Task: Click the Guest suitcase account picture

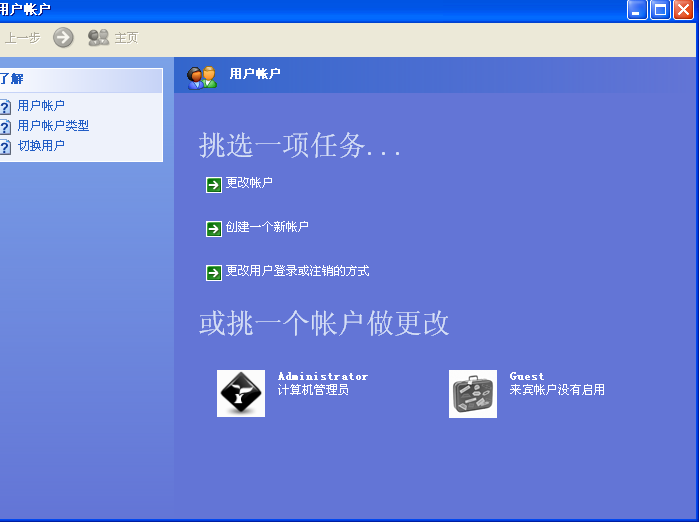Action: pos(473,394)
